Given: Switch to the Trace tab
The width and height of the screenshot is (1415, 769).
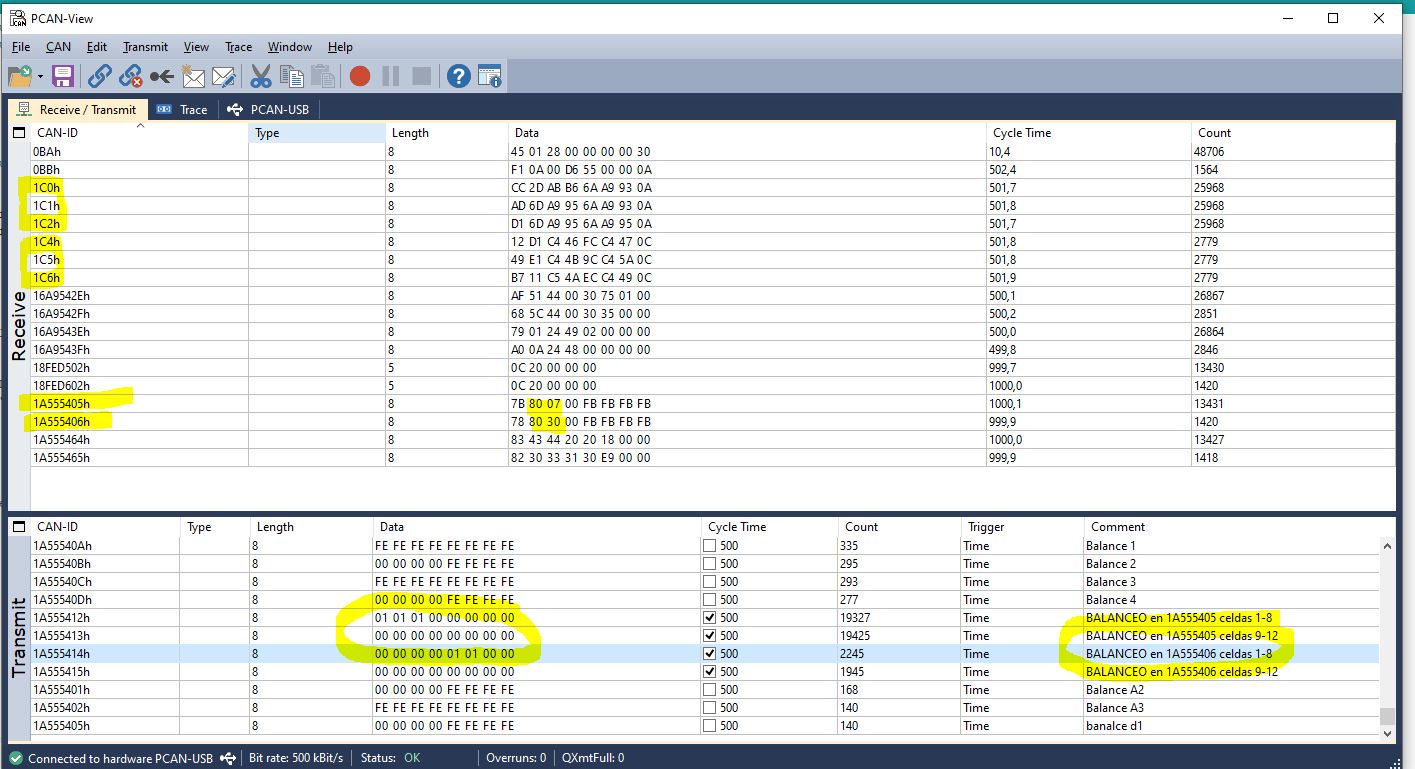Looking at the screenshot, I should (182, 110).
